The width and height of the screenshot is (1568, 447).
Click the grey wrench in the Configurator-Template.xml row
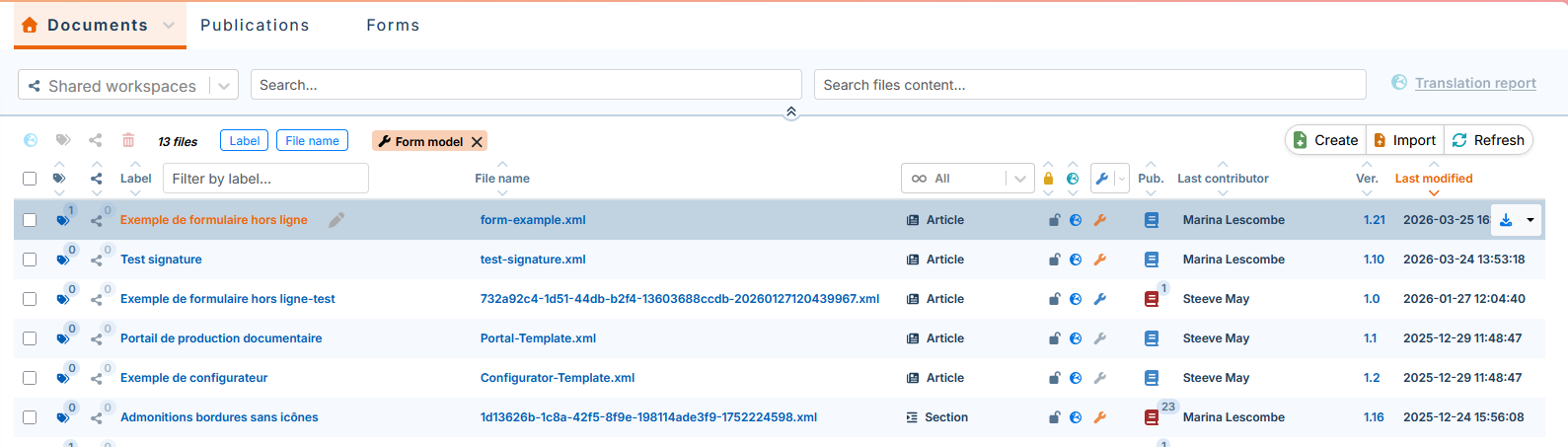click(1099, 378)
